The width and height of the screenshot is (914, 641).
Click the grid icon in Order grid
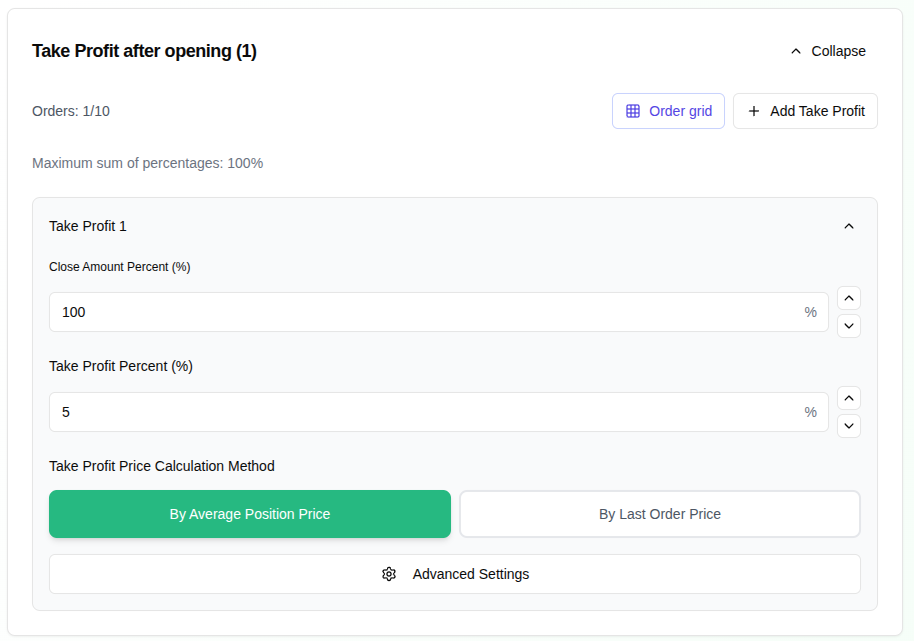click(633, 111)
